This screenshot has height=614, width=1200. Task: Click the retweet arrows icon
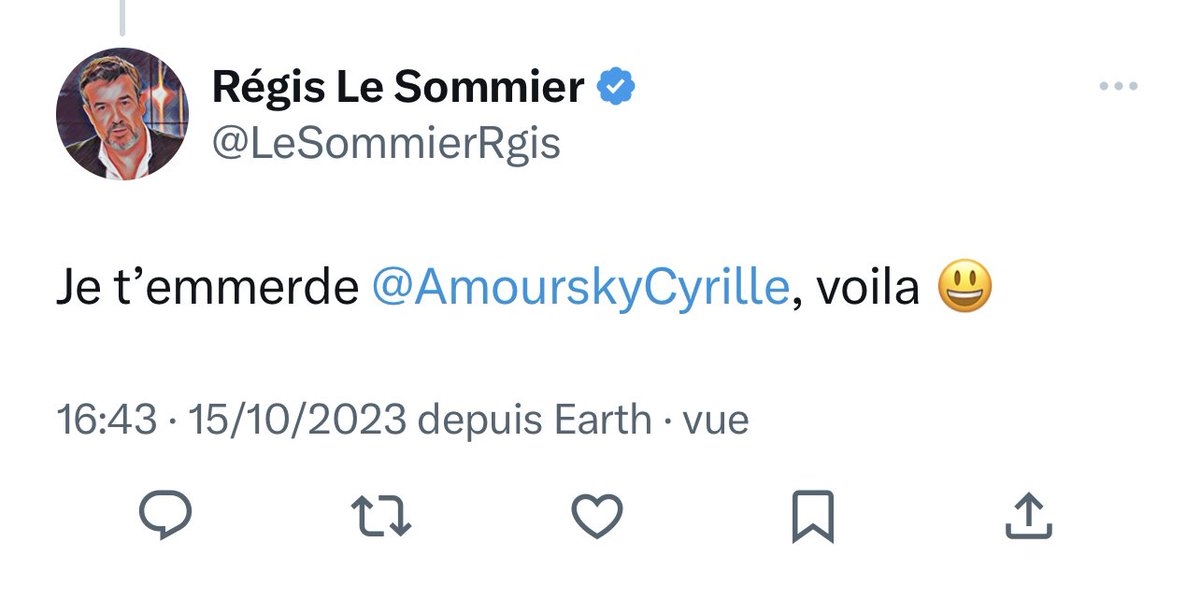(x=383, y=515)
